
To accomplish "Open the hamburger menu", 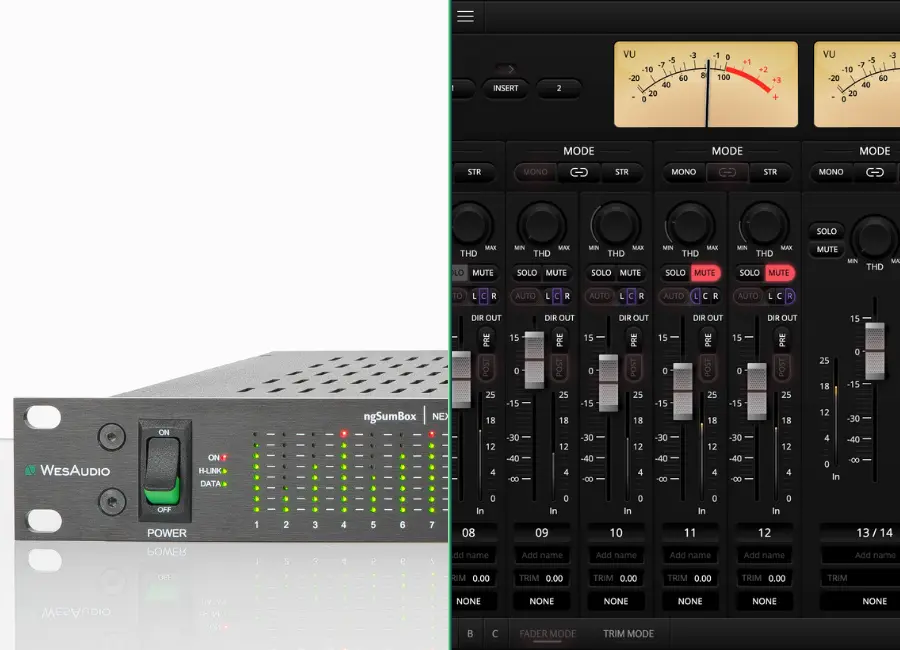I will coord(465,15).
